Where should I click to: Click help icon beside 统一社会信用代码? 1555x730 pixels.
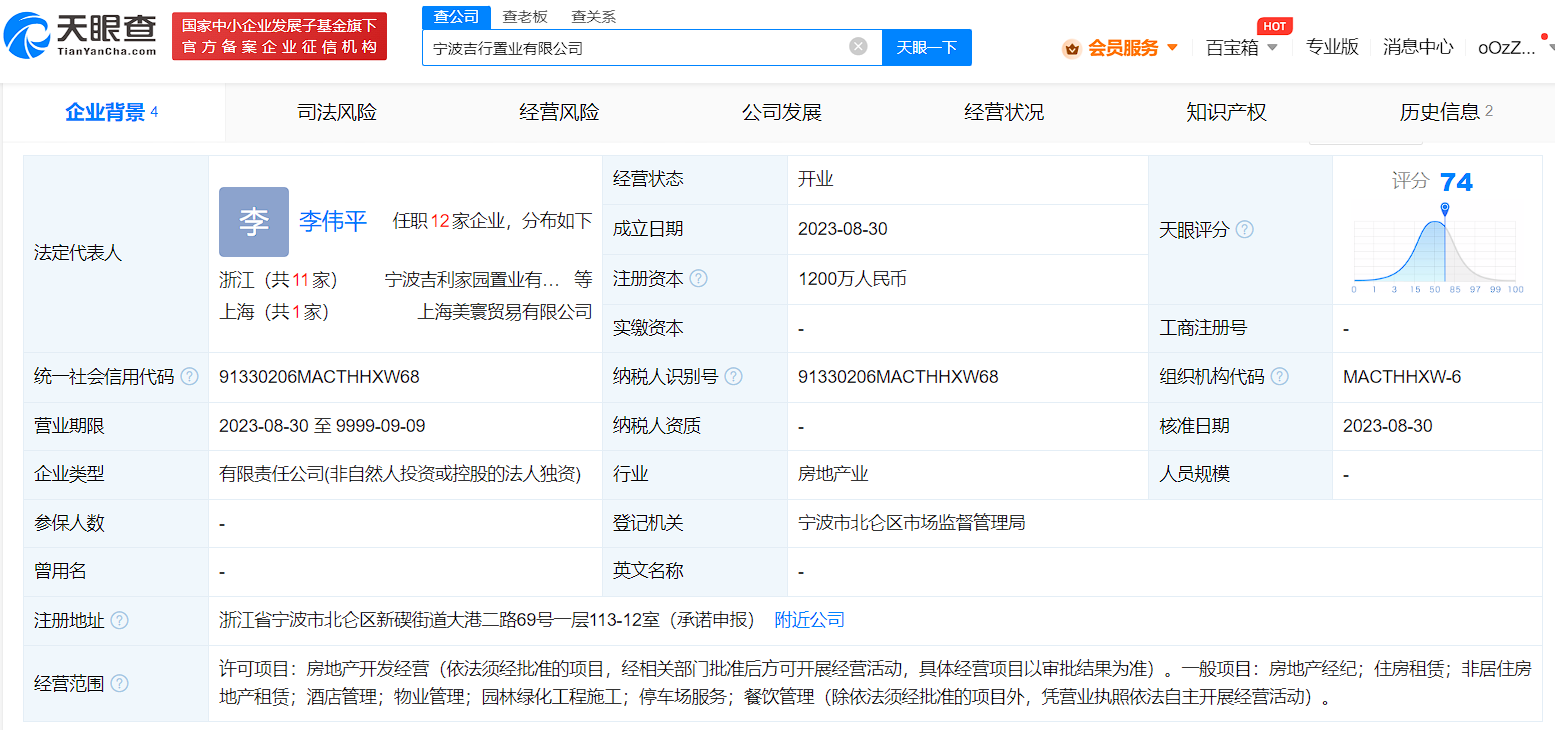(189, 377)
